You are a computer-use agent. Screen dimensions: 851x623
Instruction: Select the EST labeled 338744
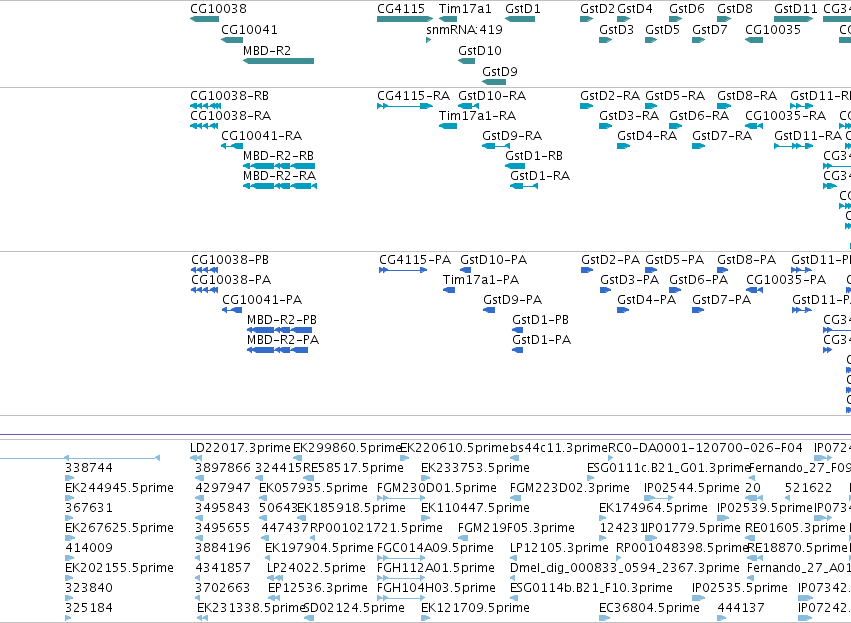point(89,468)
